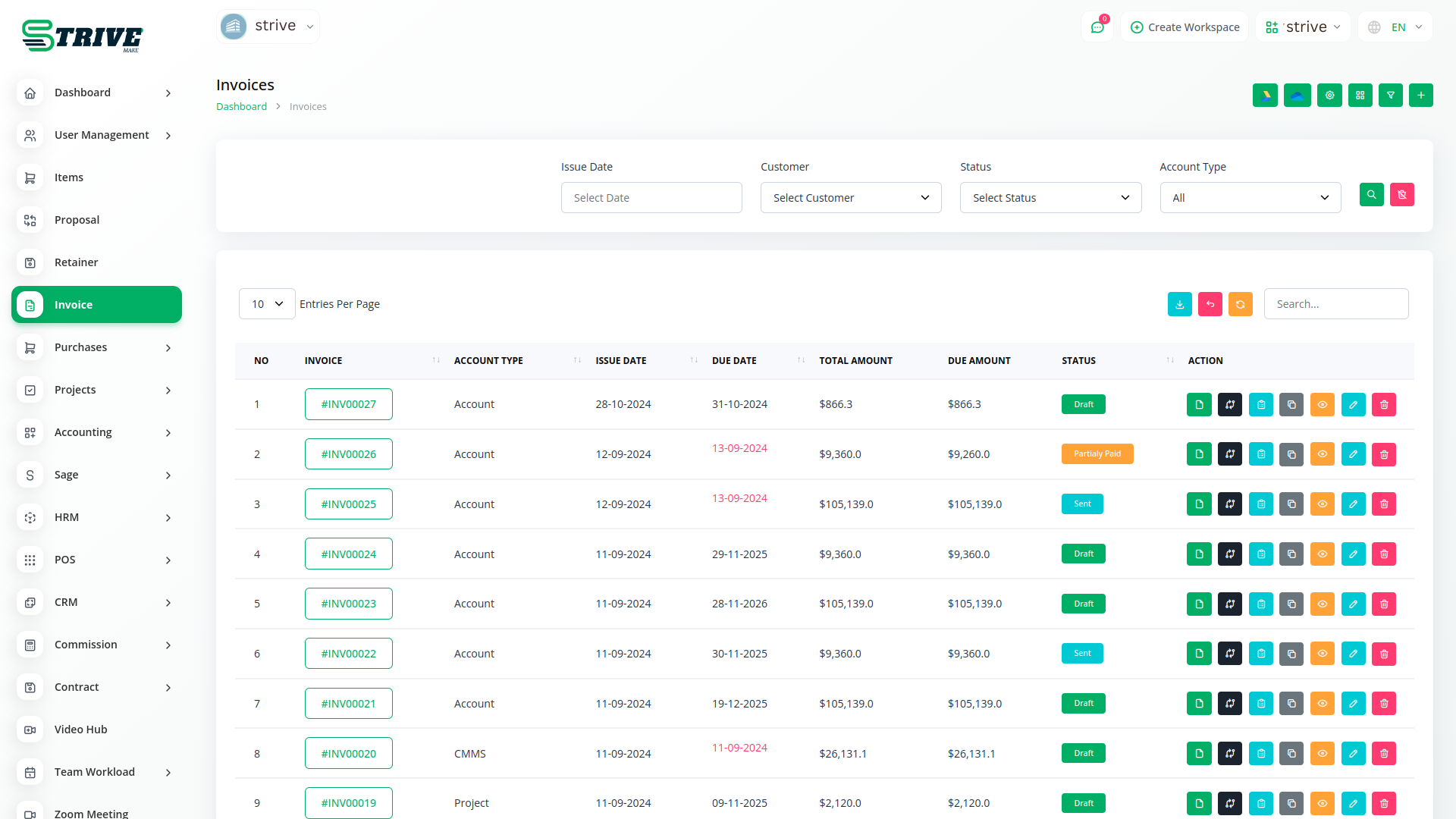Open the grid view icon
The width and height of the screenshot is (1456, 819).
(1360, 96)
